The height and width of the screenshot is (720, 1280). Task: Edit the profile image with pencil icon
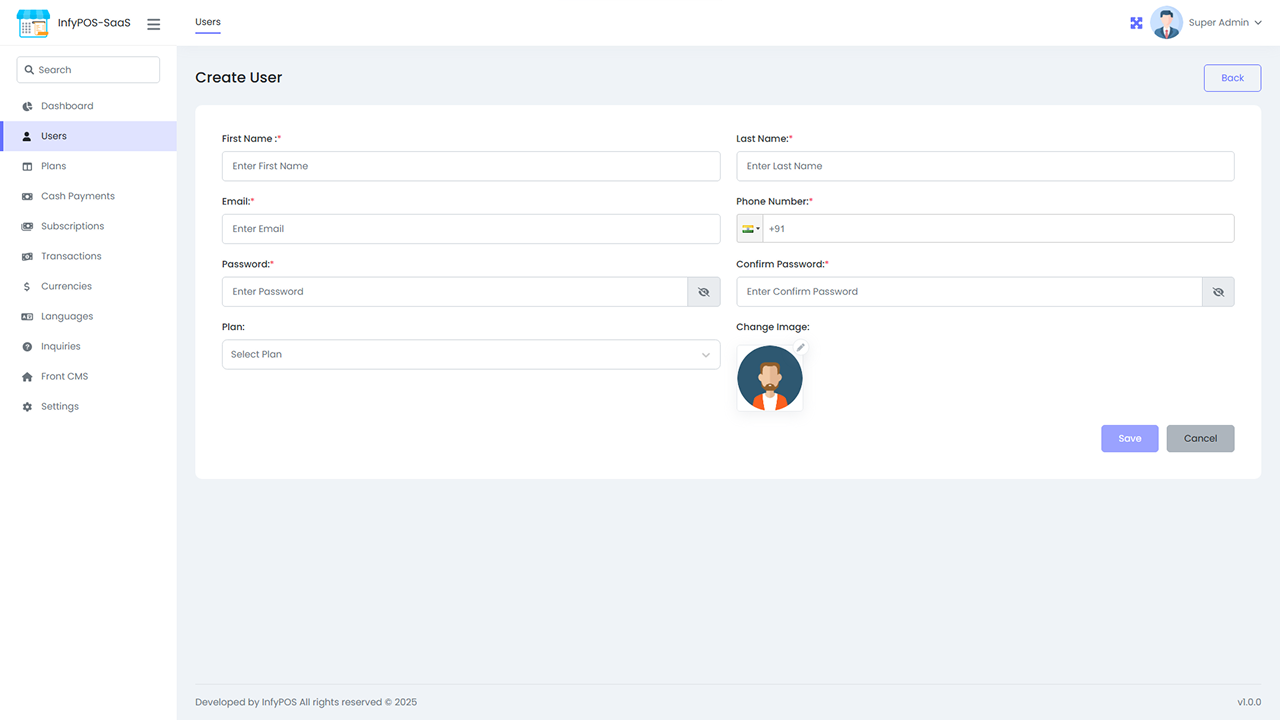800,347
